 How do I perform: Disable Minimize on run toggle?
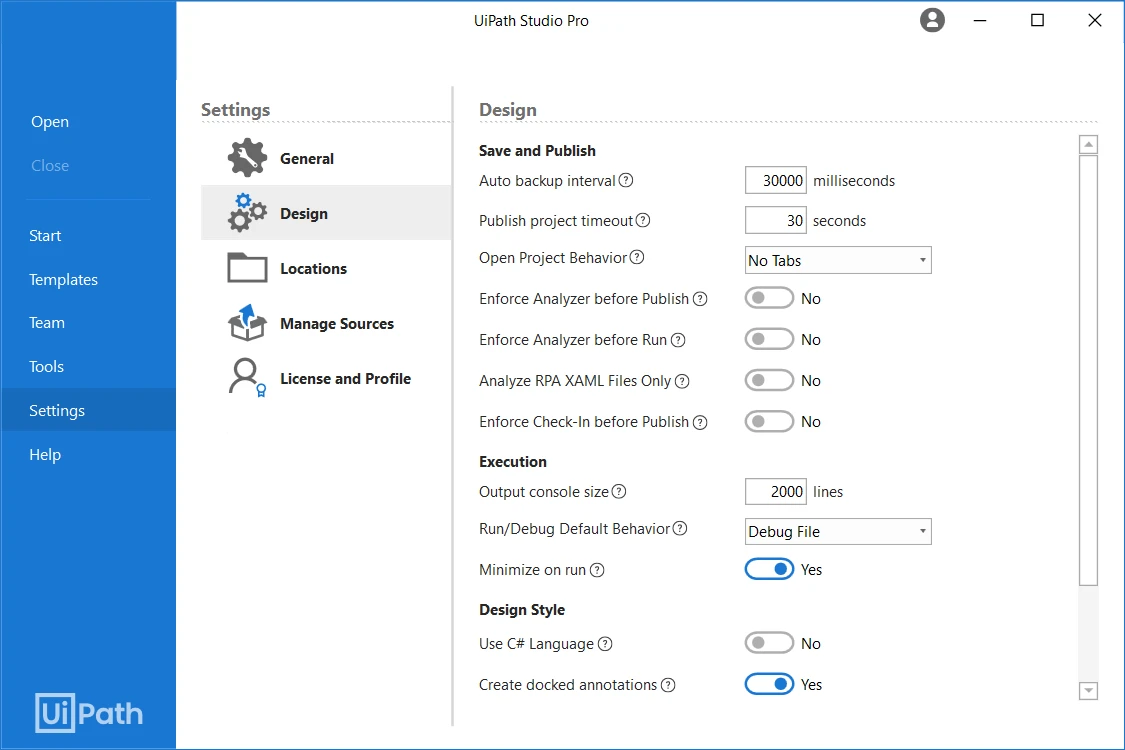pyautogui.click(x=769, y=569)
